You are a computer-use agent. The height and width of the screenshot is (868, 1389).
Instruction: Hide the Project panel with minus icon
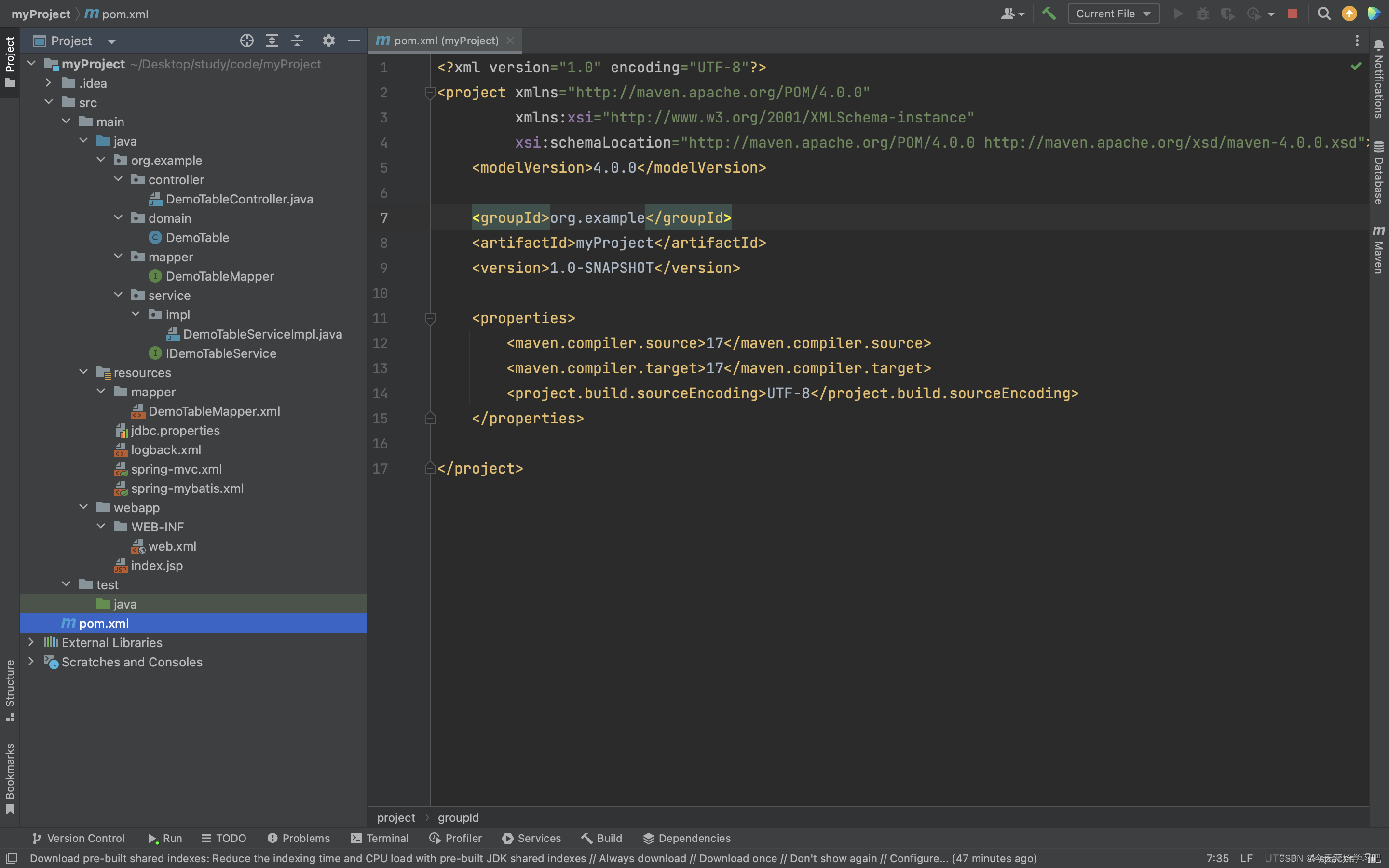354,41
